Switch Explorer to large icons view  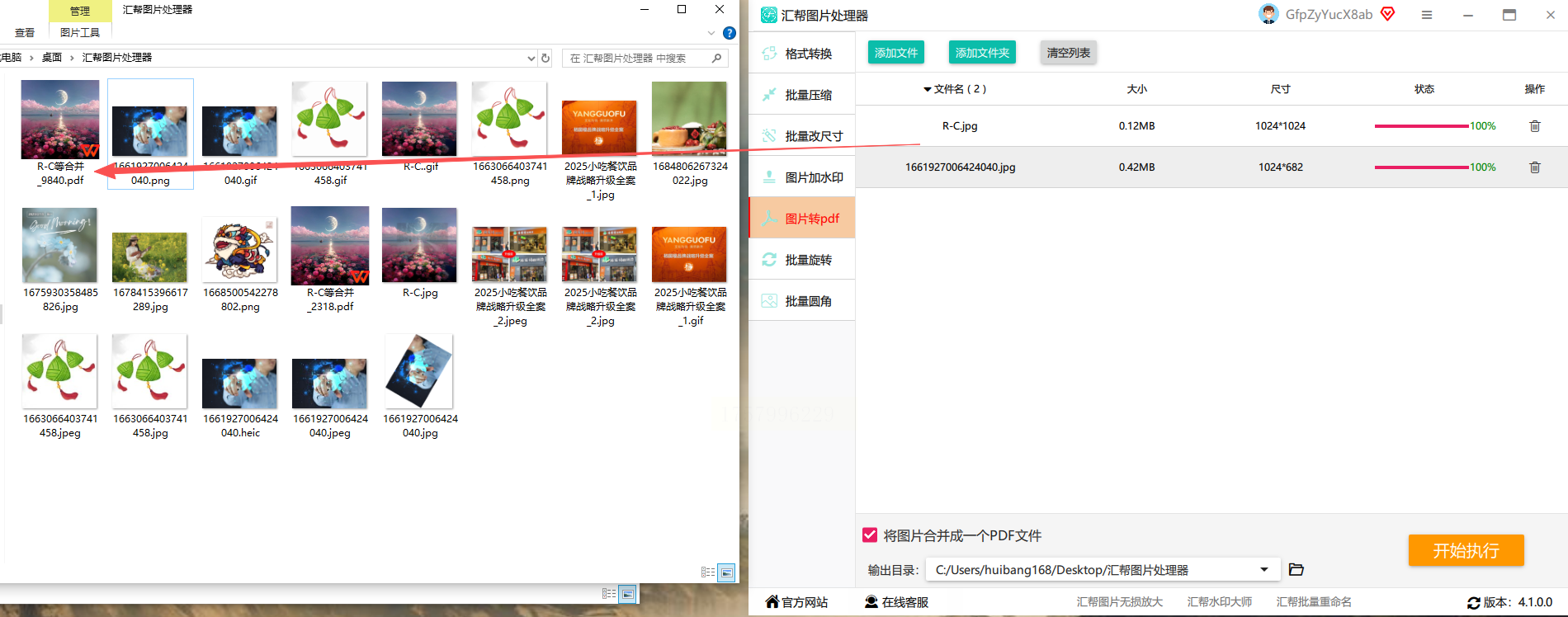tap(726, 572)
